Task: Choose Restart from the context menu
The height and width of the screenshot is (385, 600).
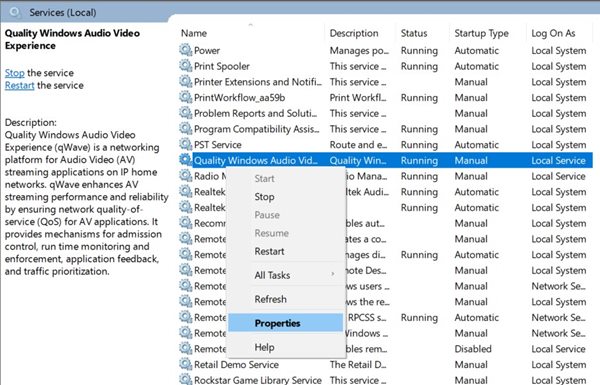Action: click(x=285, y=251)
